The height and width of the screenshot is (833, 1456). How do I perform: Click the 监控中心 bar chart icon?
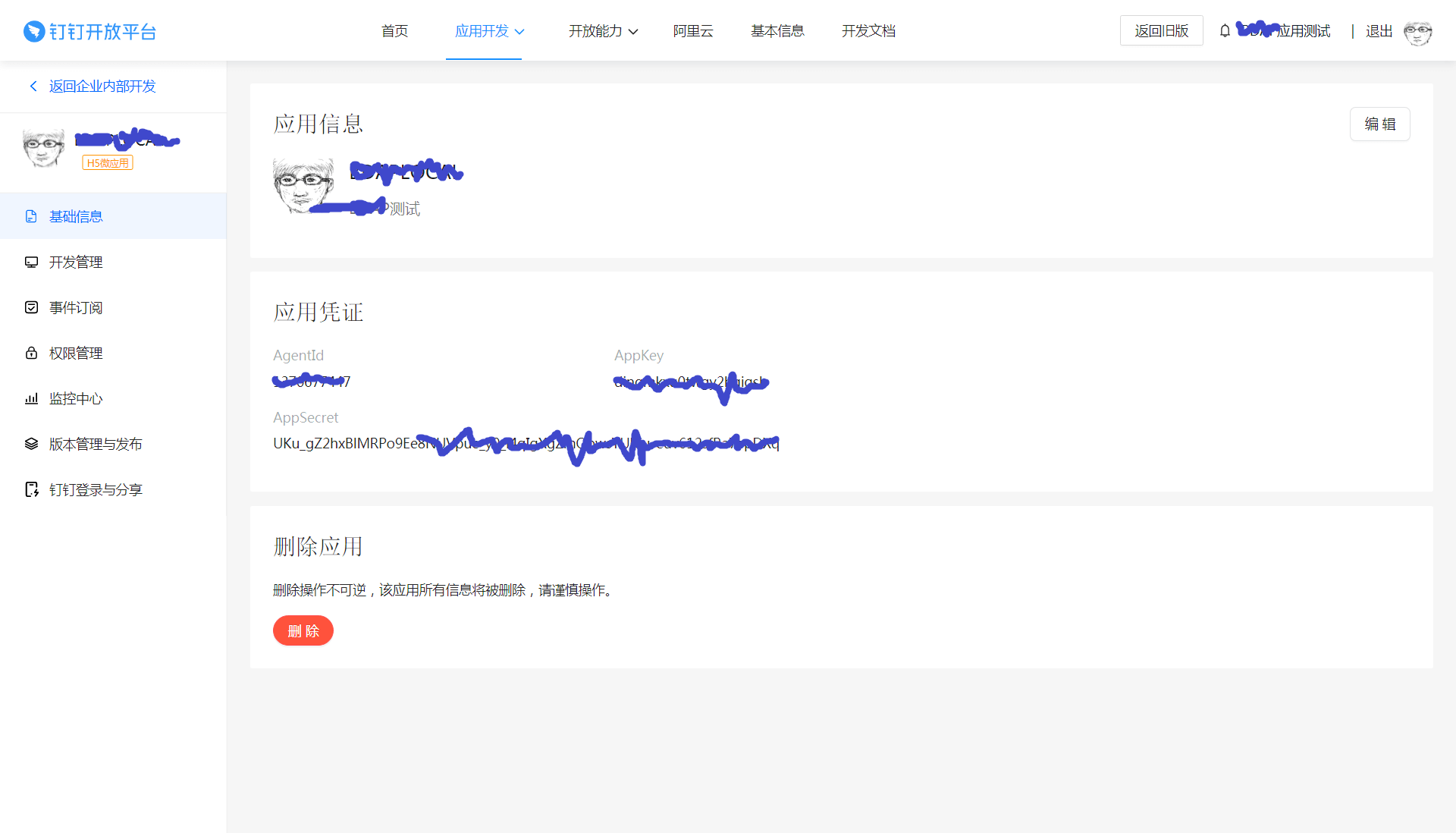click(x=31, y=398)
